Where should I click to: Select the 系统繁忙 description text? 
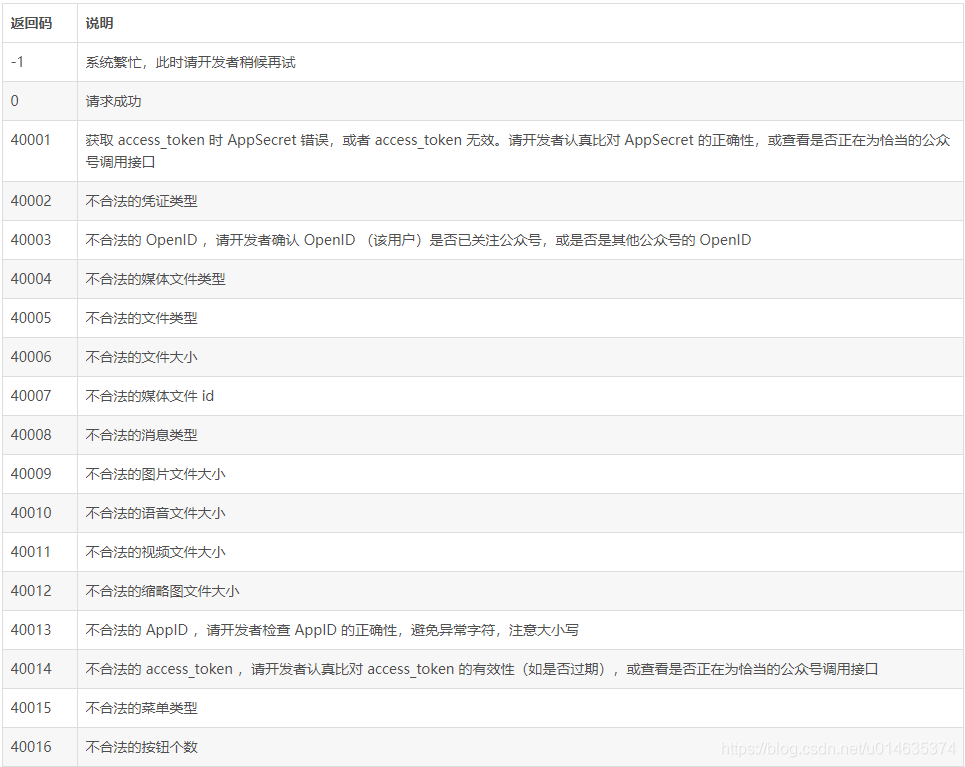(x=190, y=62)
